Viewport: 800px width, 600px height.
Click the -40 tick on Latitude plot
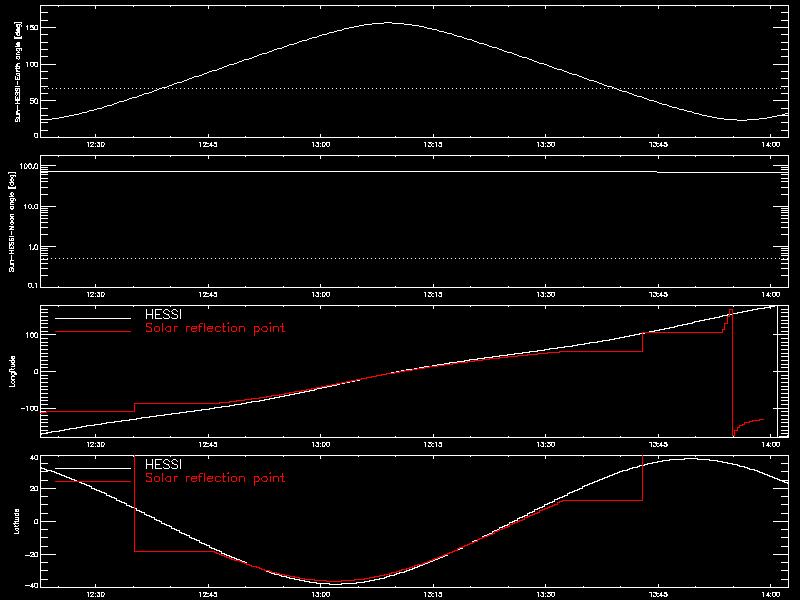(x=32, y=585)
